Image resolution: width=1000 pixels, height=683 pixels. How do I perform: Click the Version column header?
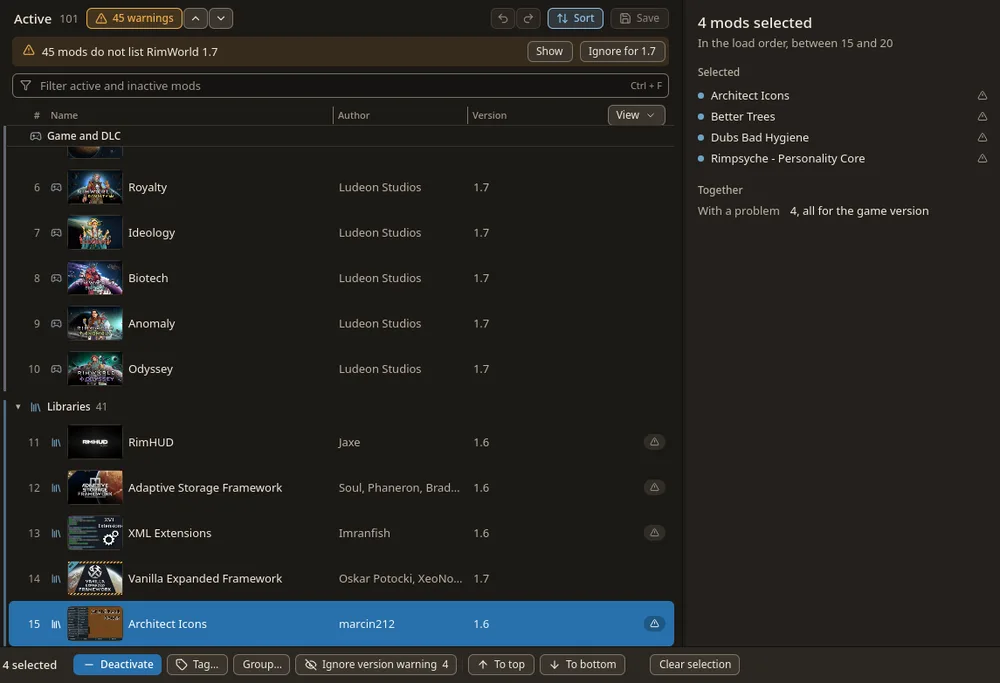[x=489, y=115]
